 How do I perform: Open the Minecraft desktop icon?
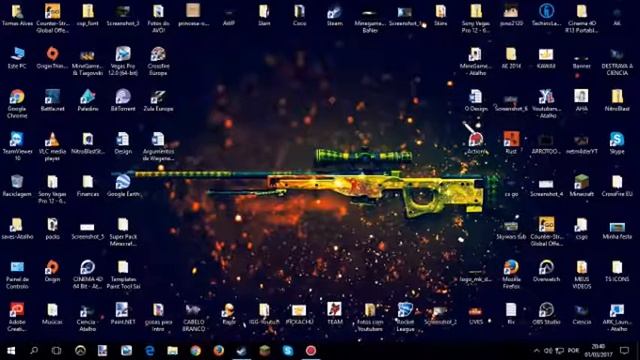(x=582, y=186)
